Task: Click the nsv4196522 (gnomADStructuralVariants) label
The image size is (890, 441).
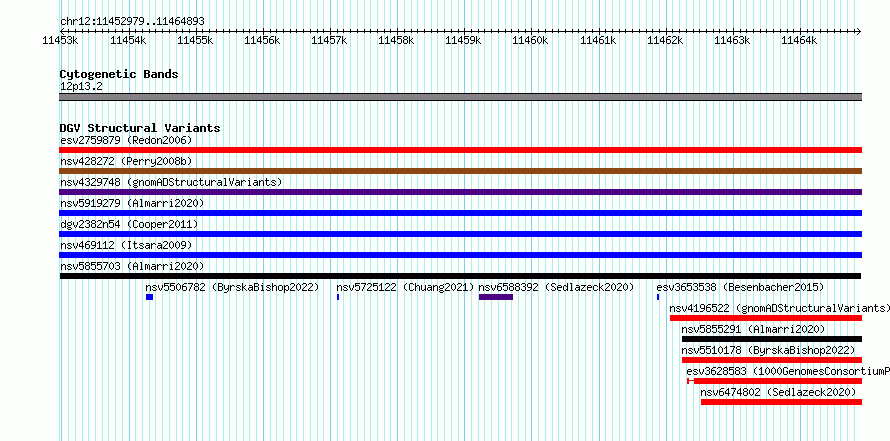Action: point(780,308)
